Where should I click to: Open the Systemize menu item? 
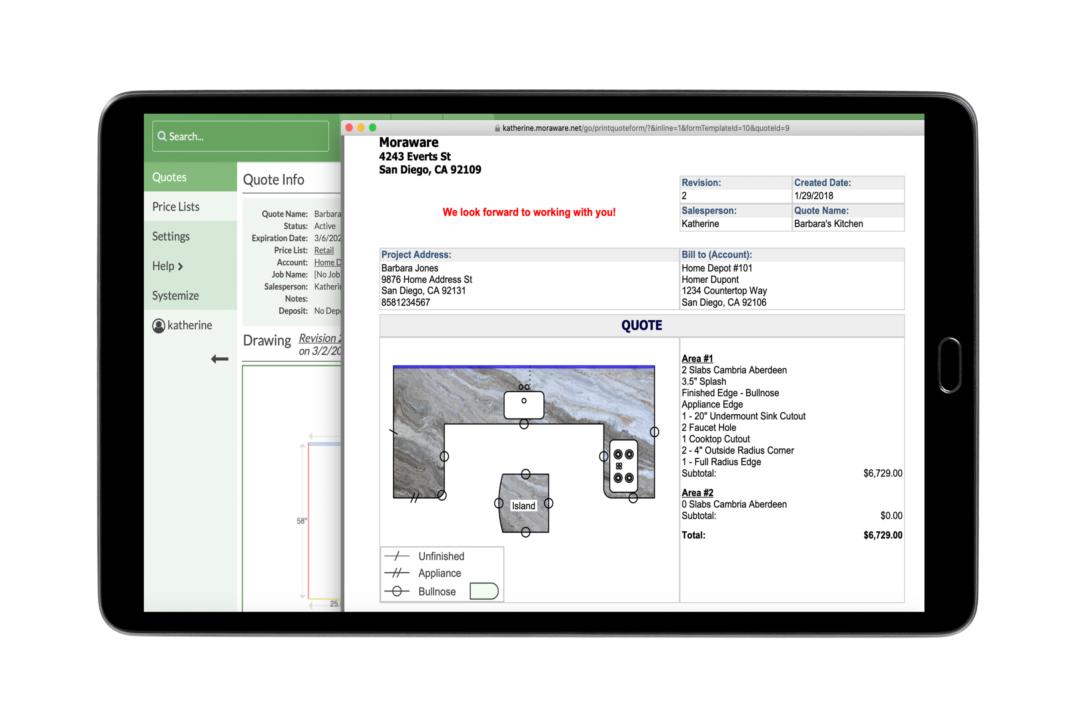[x=190, y=296]
